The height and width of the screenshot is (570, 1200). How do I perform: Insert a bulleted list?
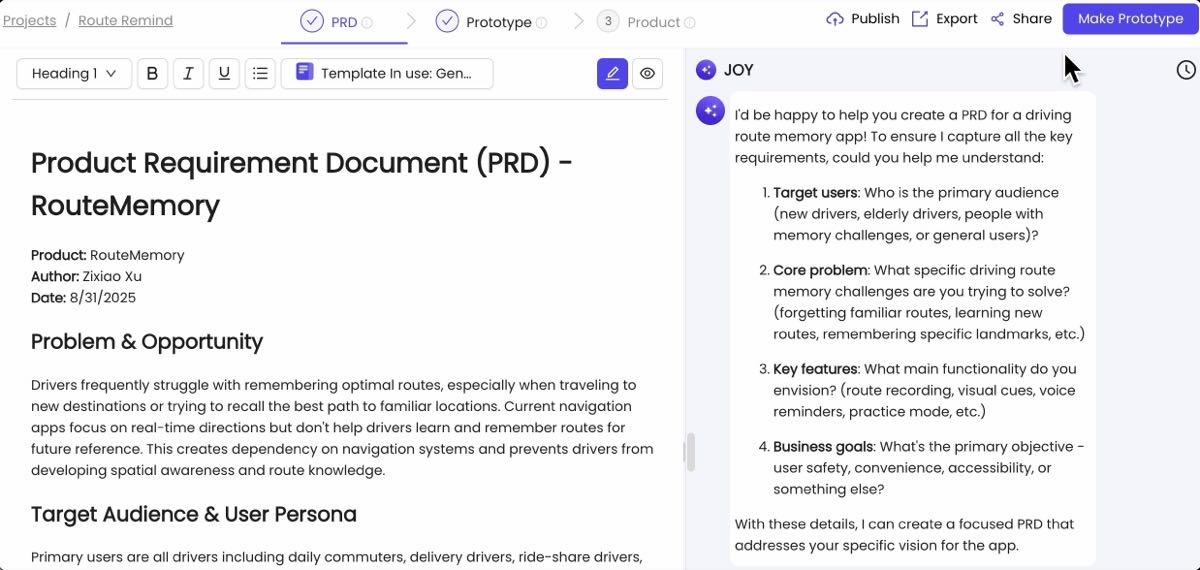(x=260, y=73)
